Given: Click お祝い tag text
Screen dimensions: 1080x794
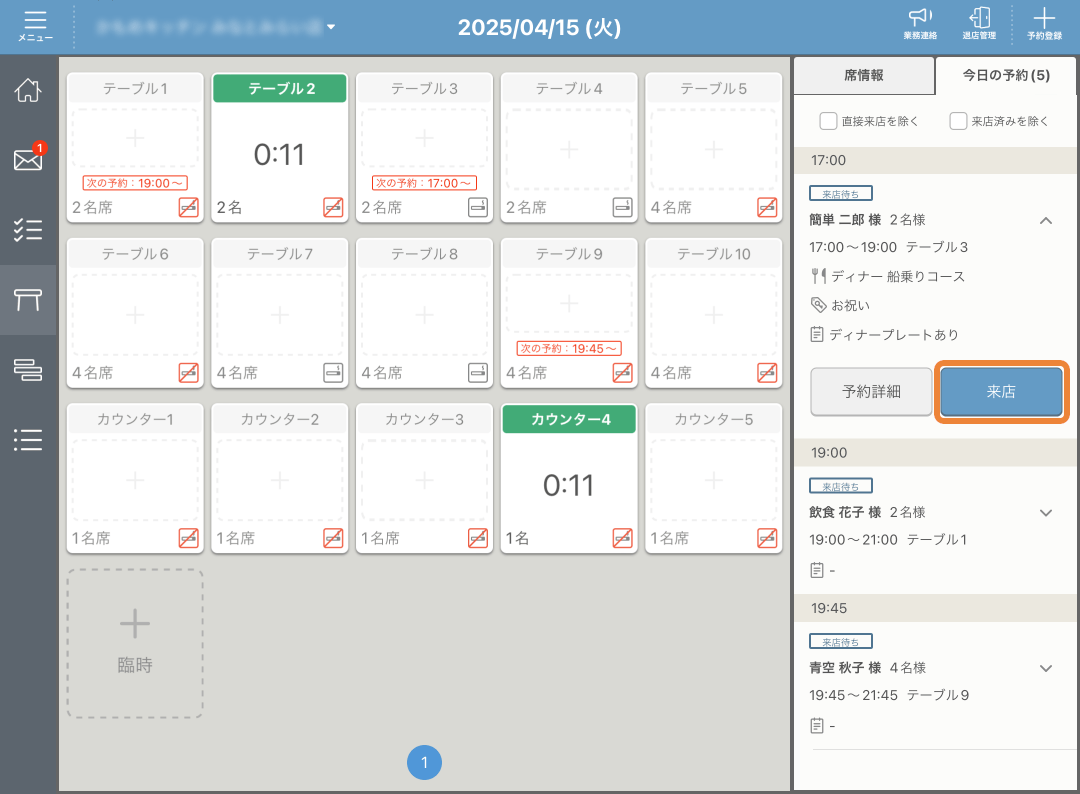Looking at the screenshot, I should pos(851,305).
